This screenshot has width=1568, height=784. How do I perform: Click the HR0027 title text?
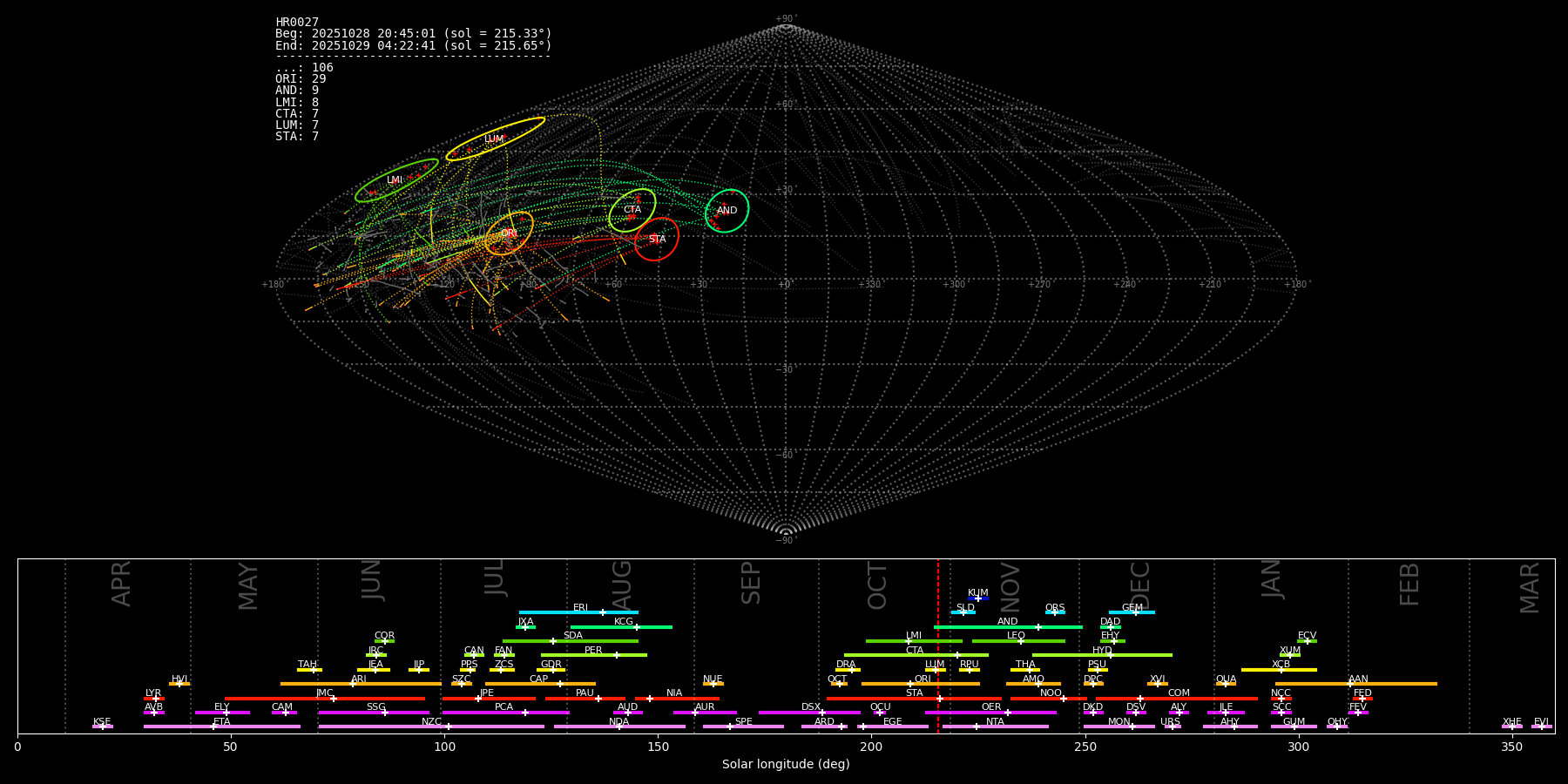click(x=297, y=23)
